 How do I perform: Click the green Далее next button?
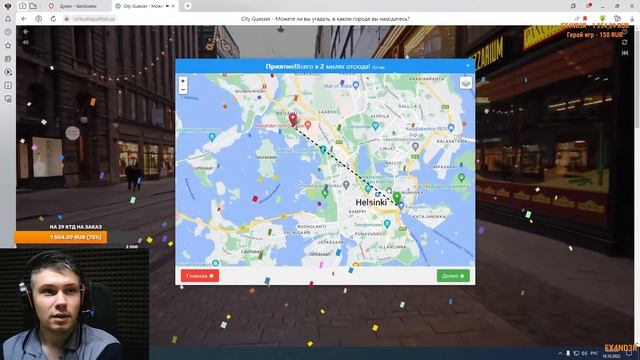pos(453,276)
